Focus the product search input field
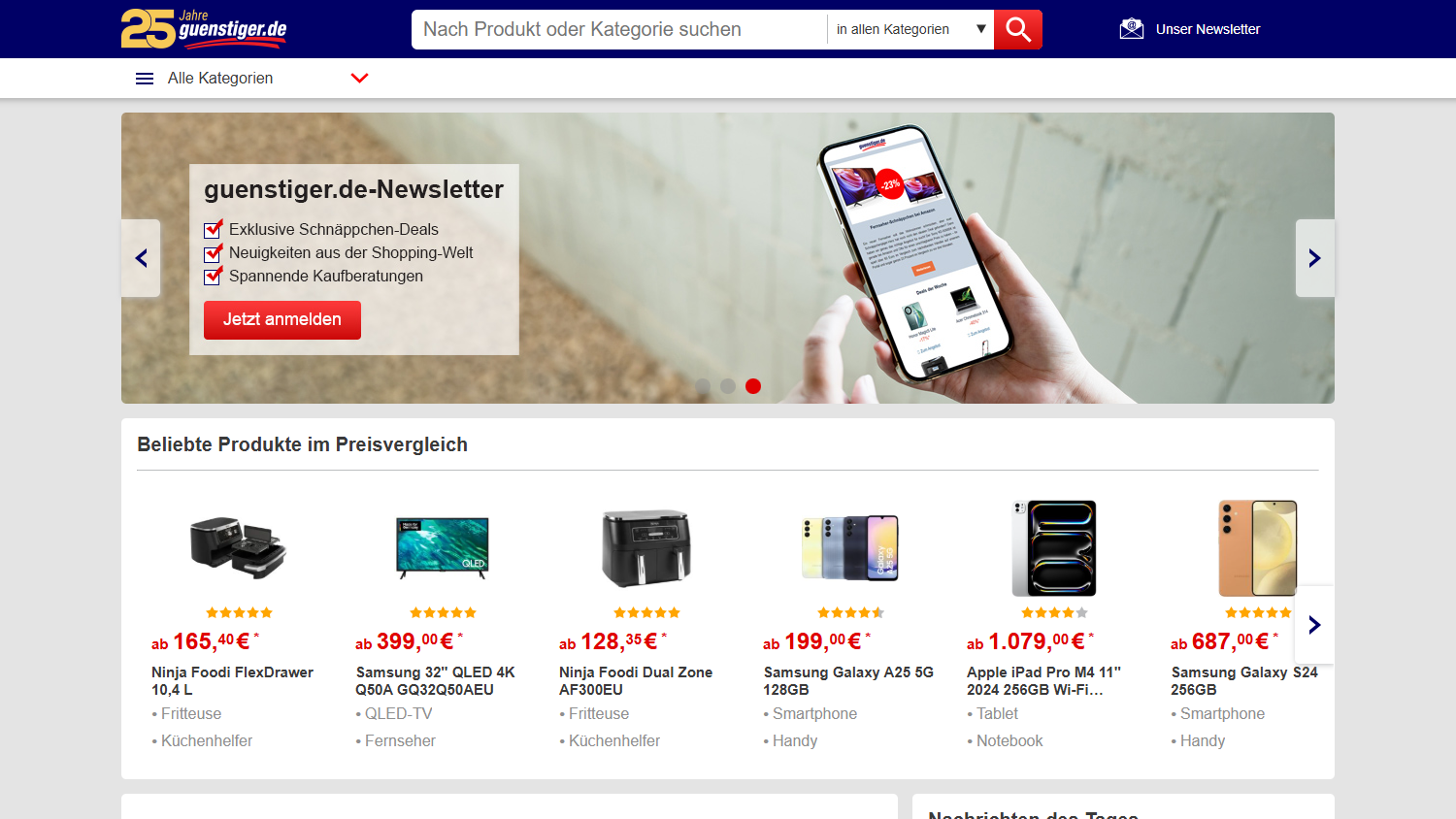1456x819 pixels. (x=619, y=29)
